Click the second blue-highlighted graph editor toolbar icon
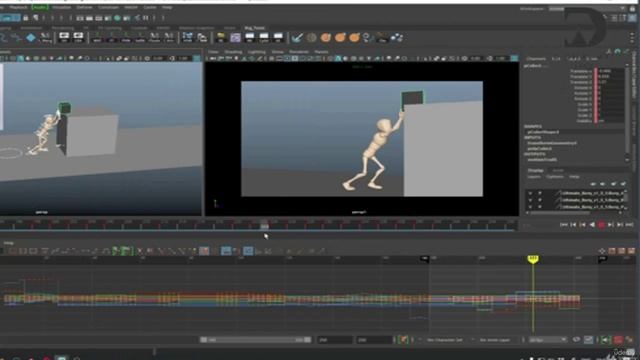 [248, 251]
